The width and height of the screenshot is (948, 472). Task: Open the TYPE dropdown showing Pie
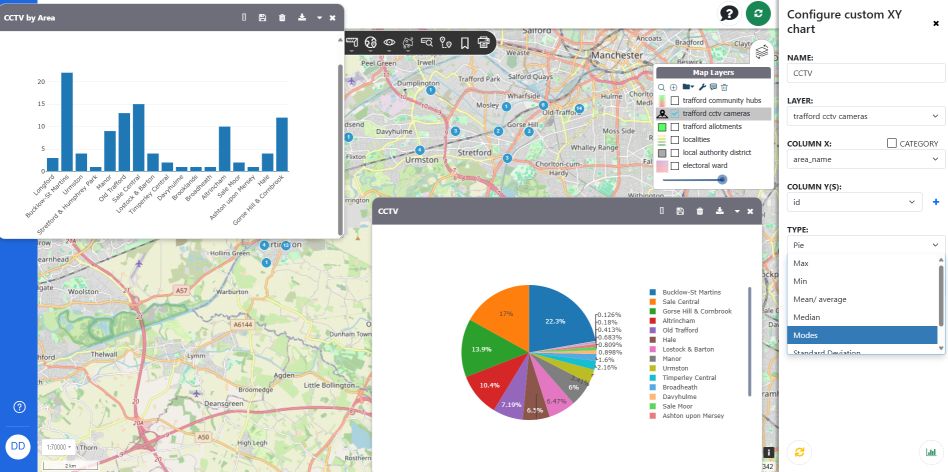(x=866, y=244)
